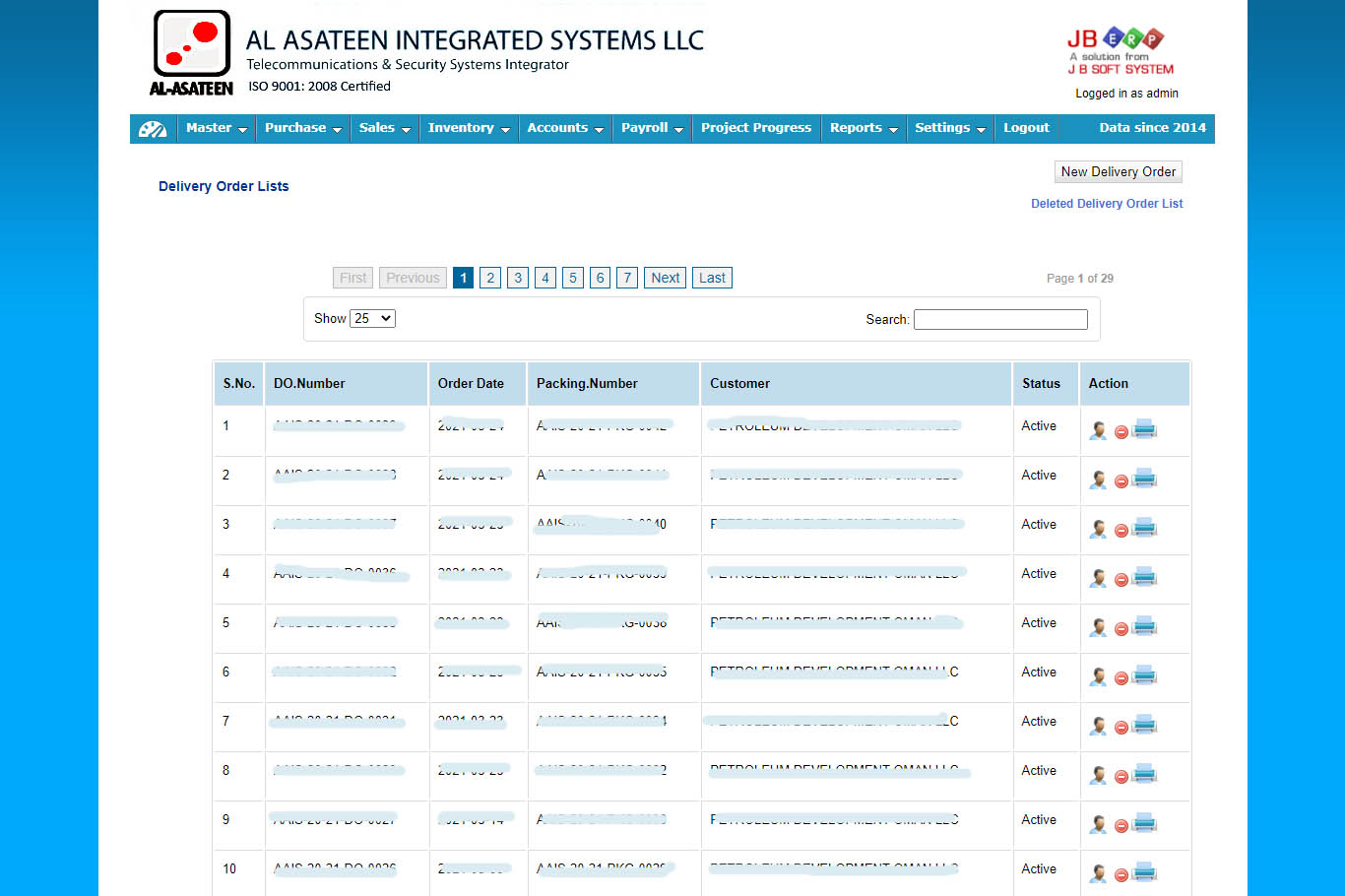The image size is (1345, 896).
Task: Print the delivery order in row 4
Action: coord(1144,576)
